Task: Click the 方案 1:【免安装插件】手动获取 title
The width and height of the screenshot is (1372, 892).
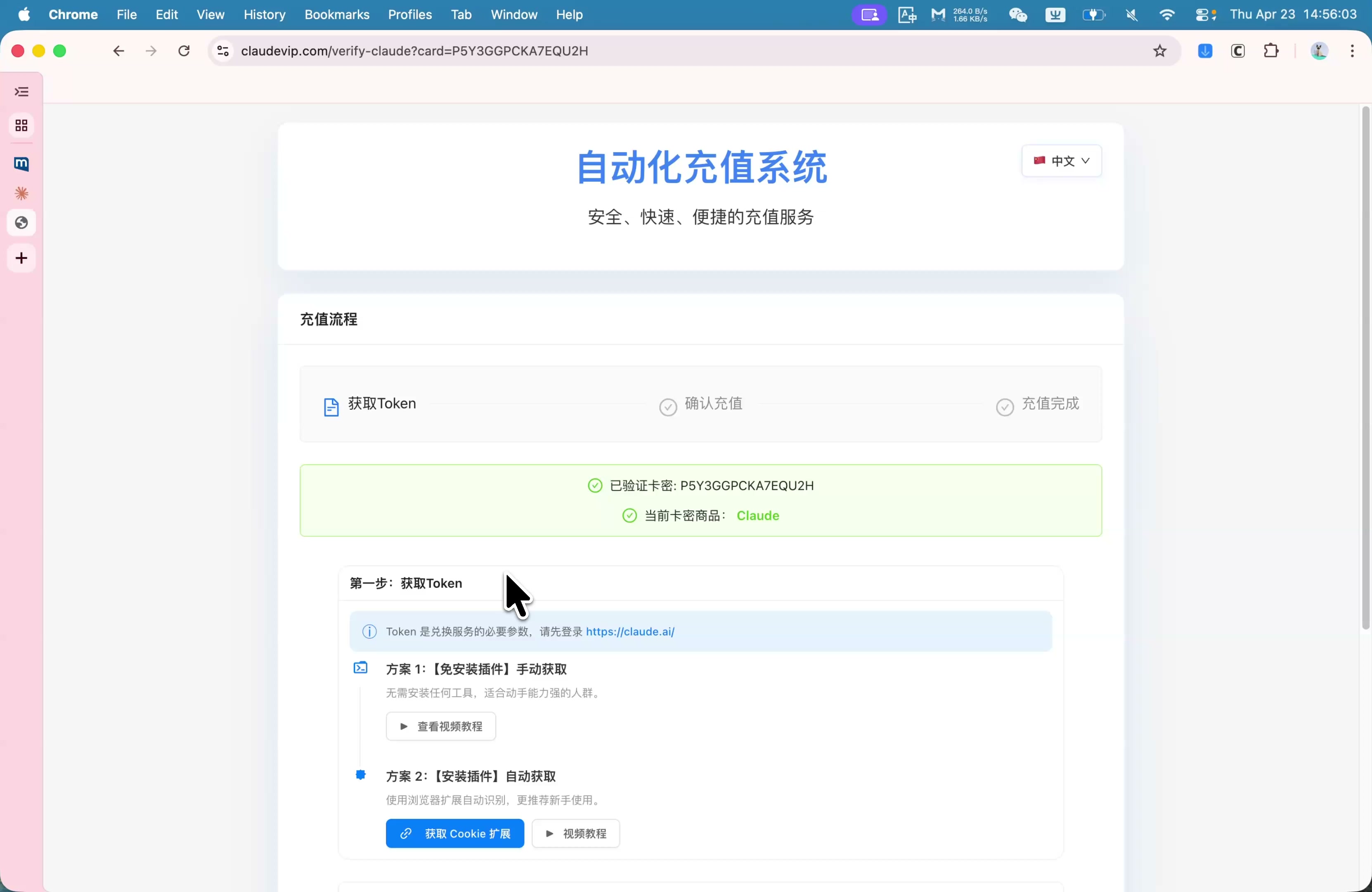Action: pyautogui.click(x=476, y=669)
